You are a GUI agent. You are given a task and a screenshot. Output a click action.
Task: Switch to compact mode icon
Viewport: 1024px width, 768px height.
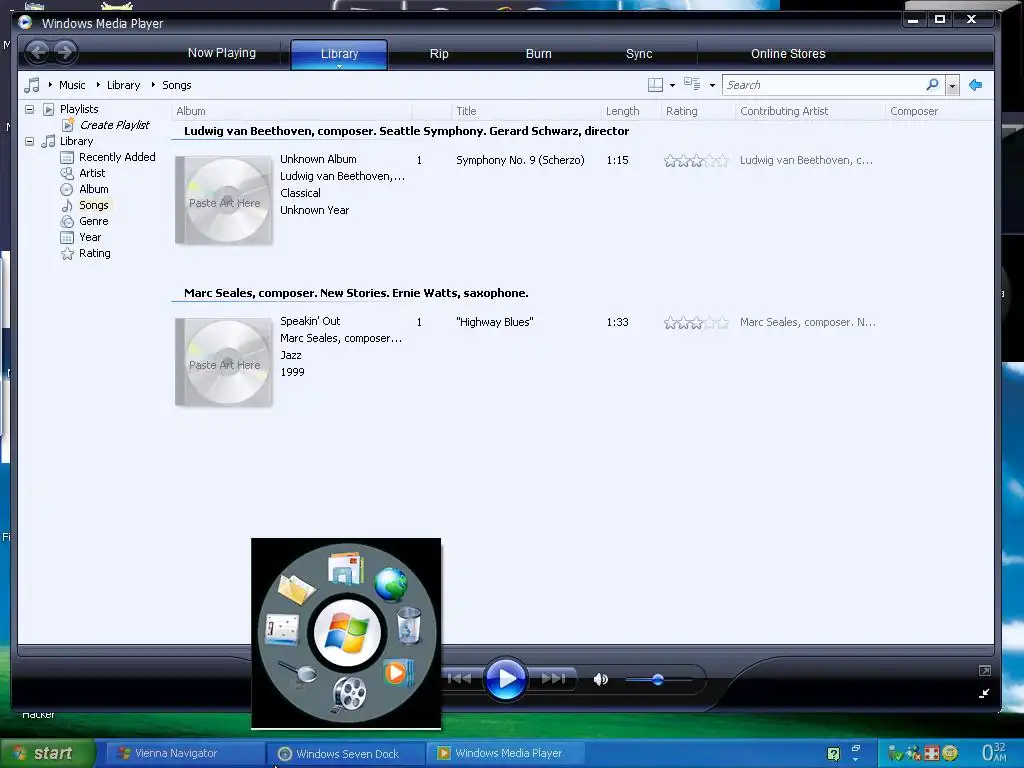[984, 694]
